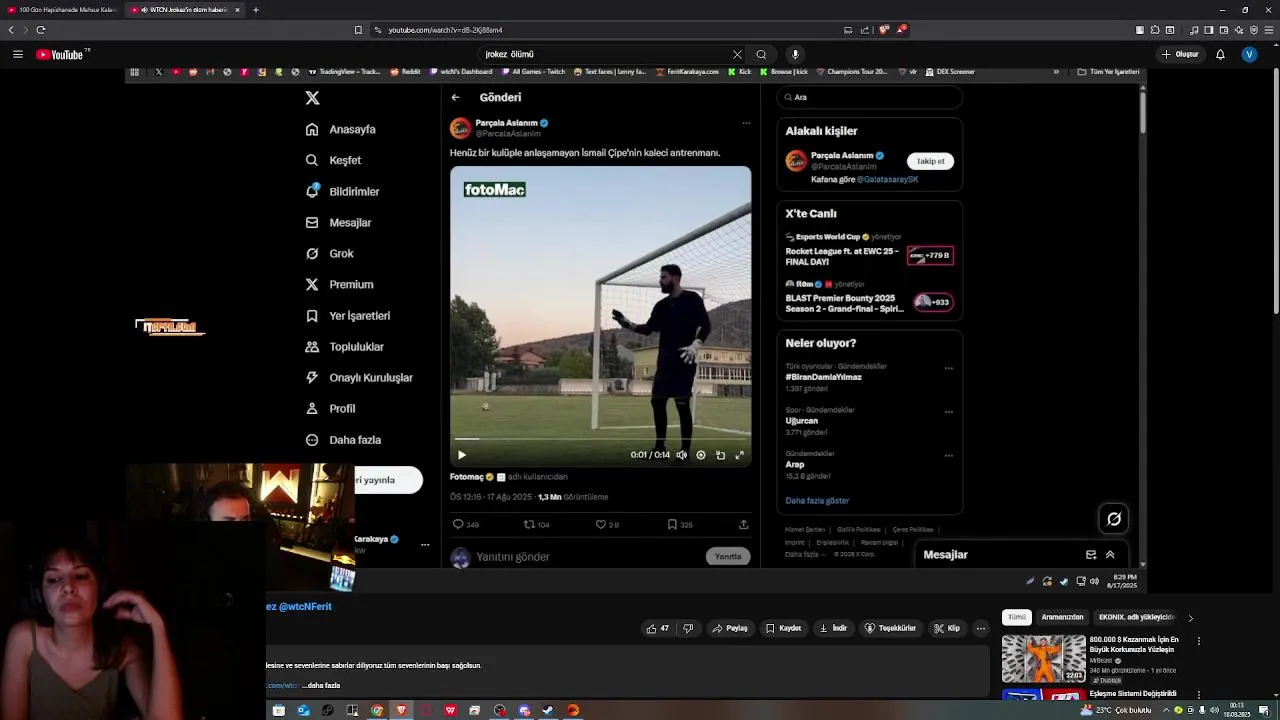Show hidden system tray icons chevron

[x=1166, y=710]
